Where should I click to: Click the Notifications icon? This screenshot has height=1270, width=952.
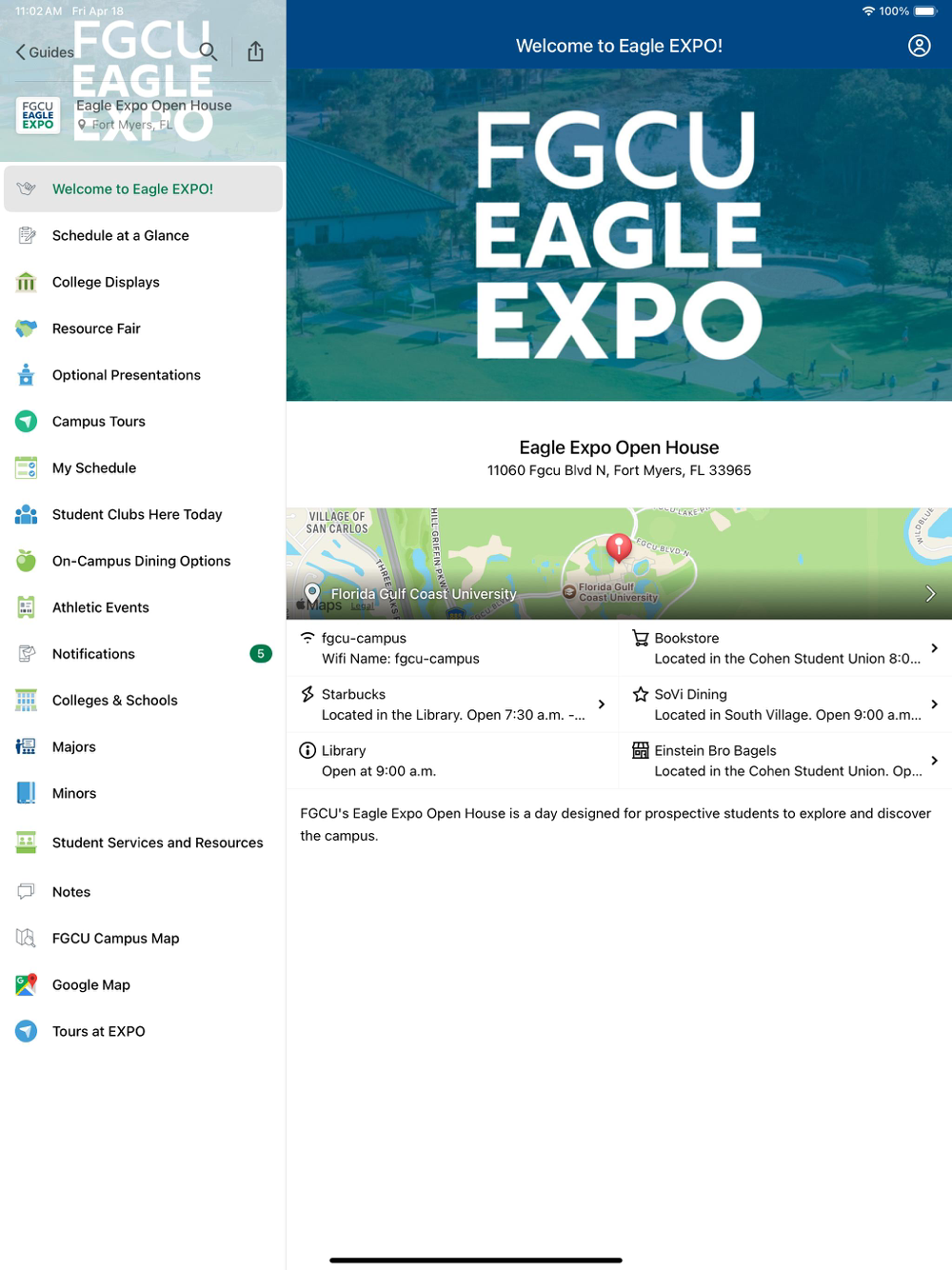click(x=27, y=654)
